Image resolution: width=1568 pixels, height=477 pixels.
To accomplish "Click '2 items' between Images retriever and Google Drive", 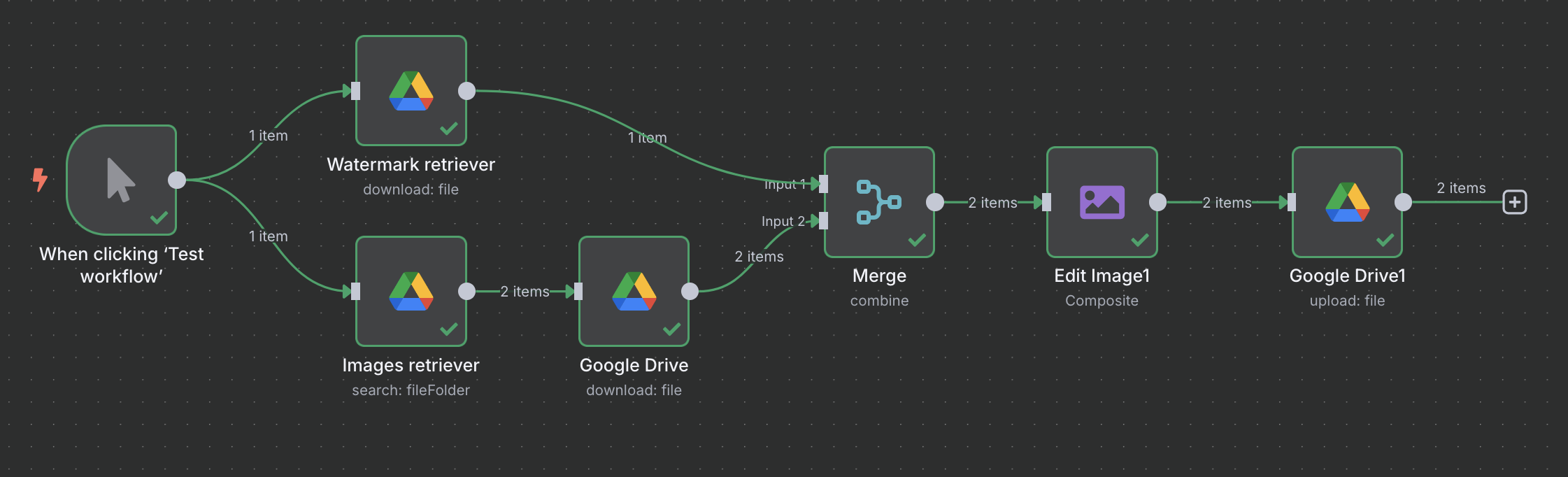I will pos(525,292).
